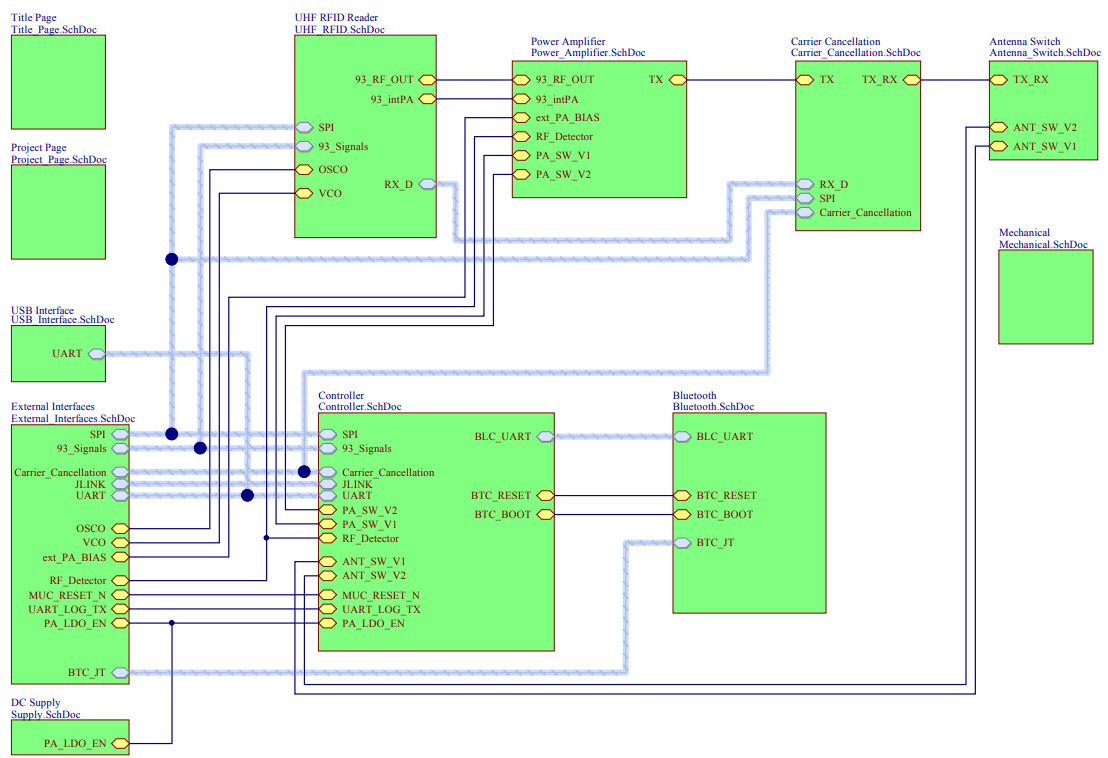Select the BTC_JT port icon on External Interfaces

click(x=120, y=673)
